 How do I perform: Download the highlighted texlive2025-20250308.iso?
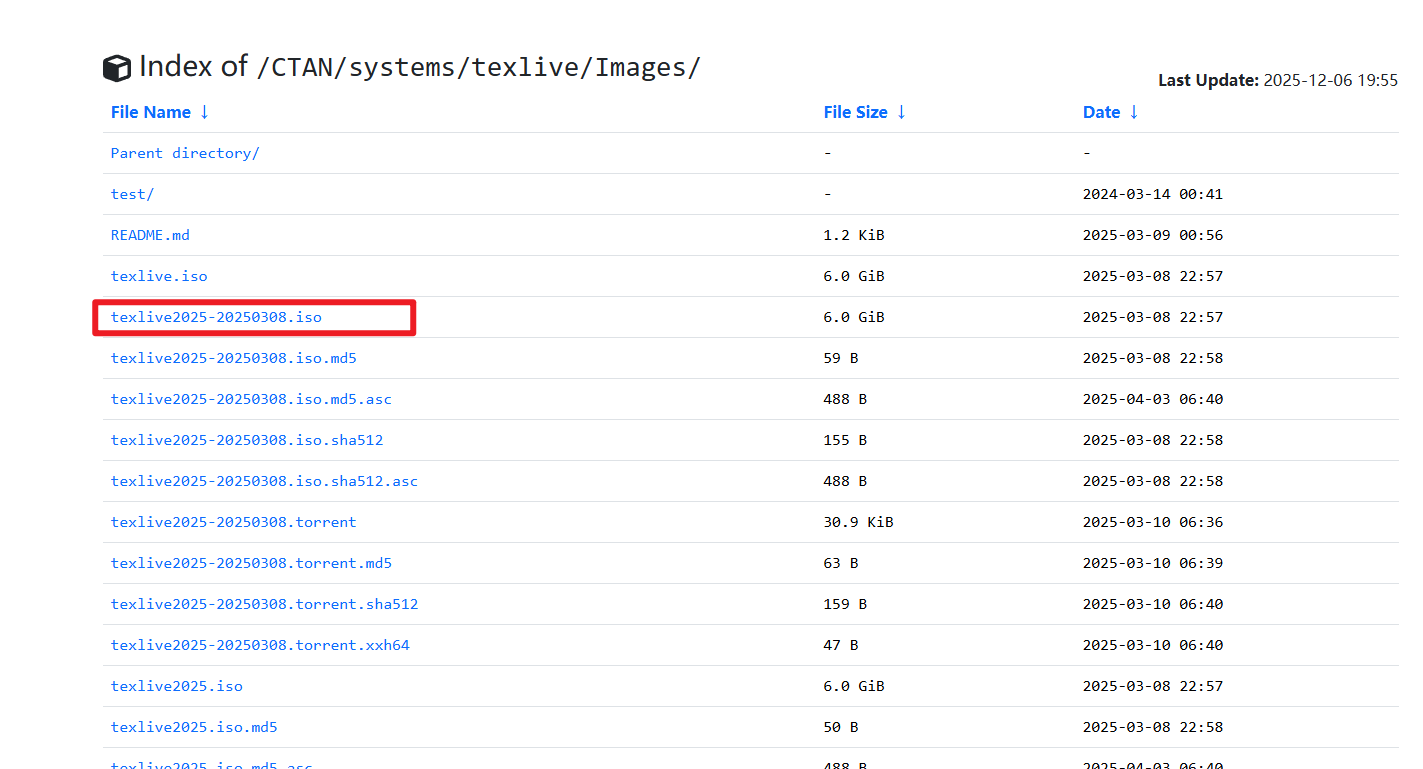click(216, 317)
